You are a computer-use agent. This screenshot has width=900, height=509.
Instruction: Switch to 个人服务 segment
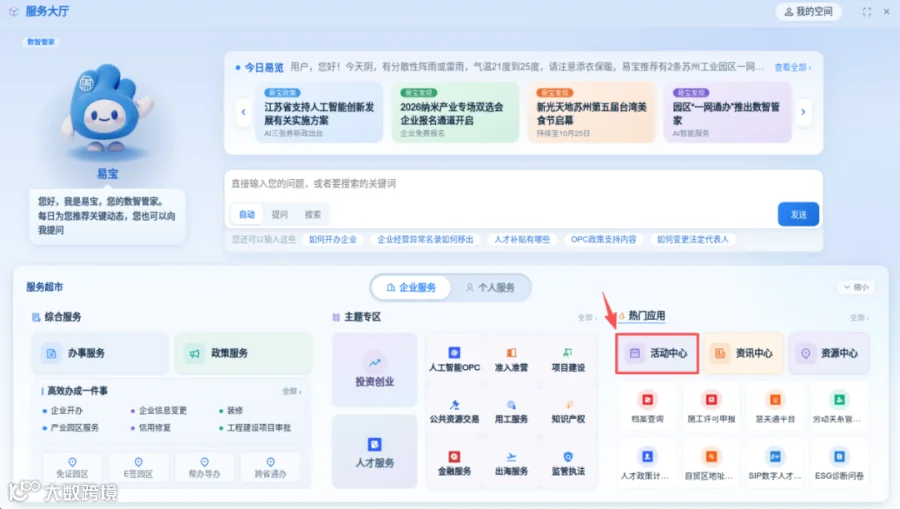point(490,287)
